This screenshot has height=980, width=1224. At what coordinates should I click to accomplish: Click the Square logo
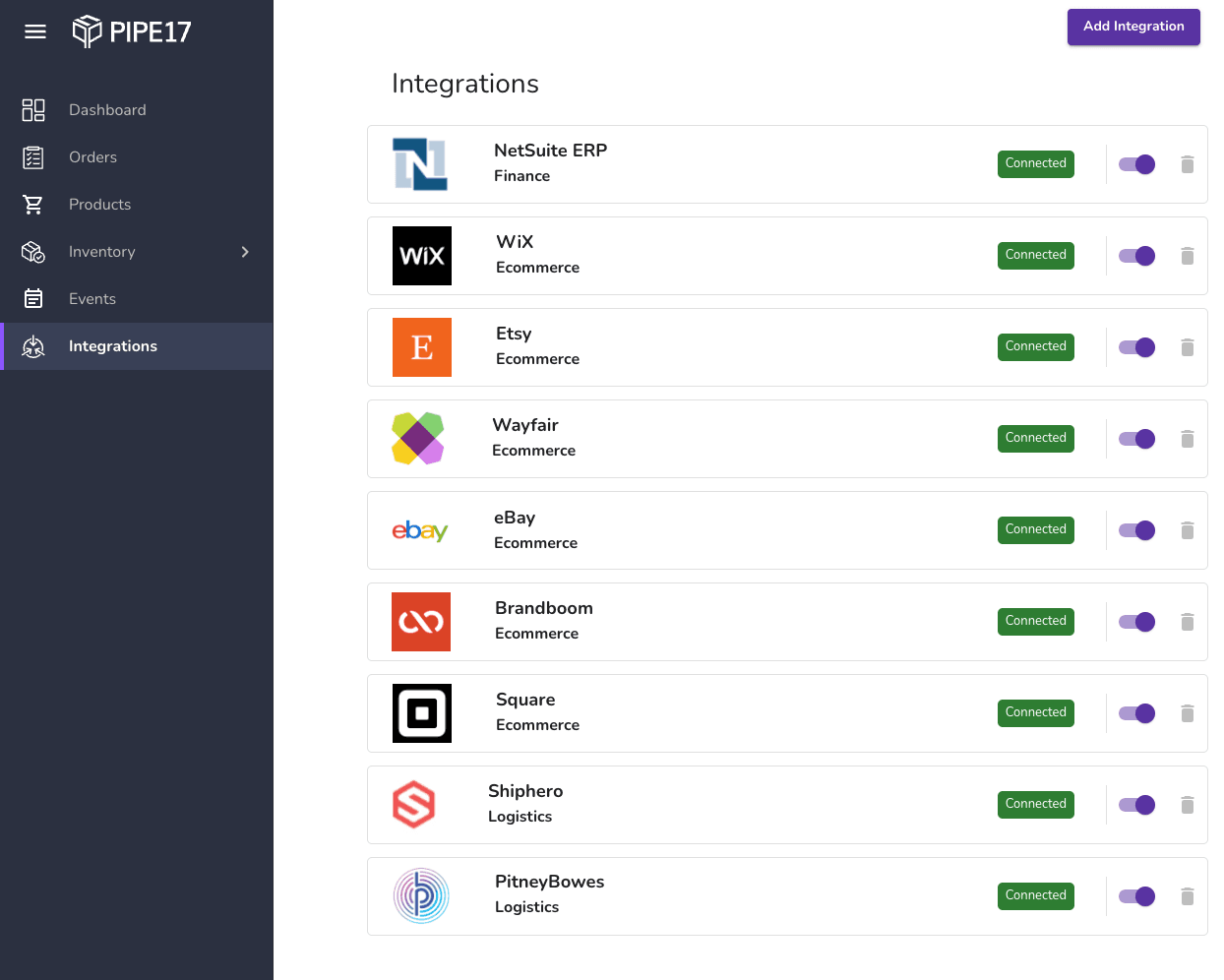(x=422, y=713)
